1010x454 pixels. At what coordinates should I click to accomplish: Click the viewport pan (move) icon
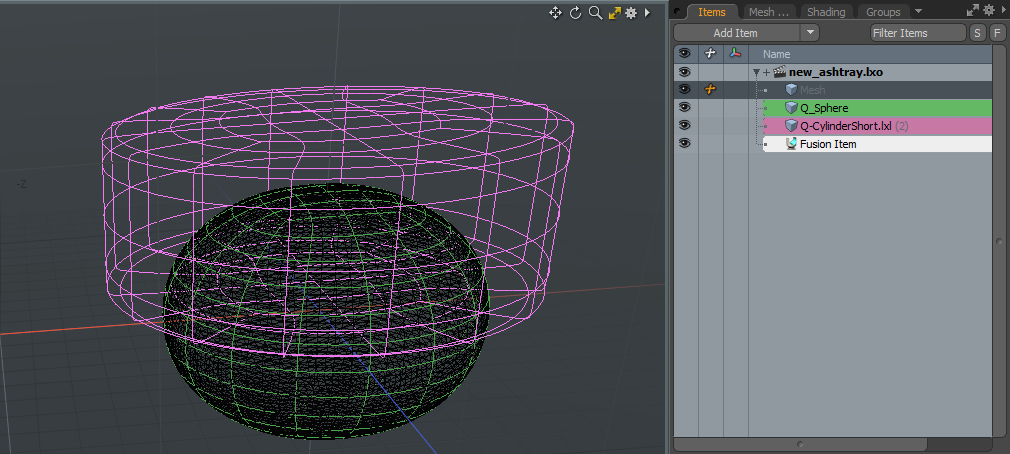[555, 13]
